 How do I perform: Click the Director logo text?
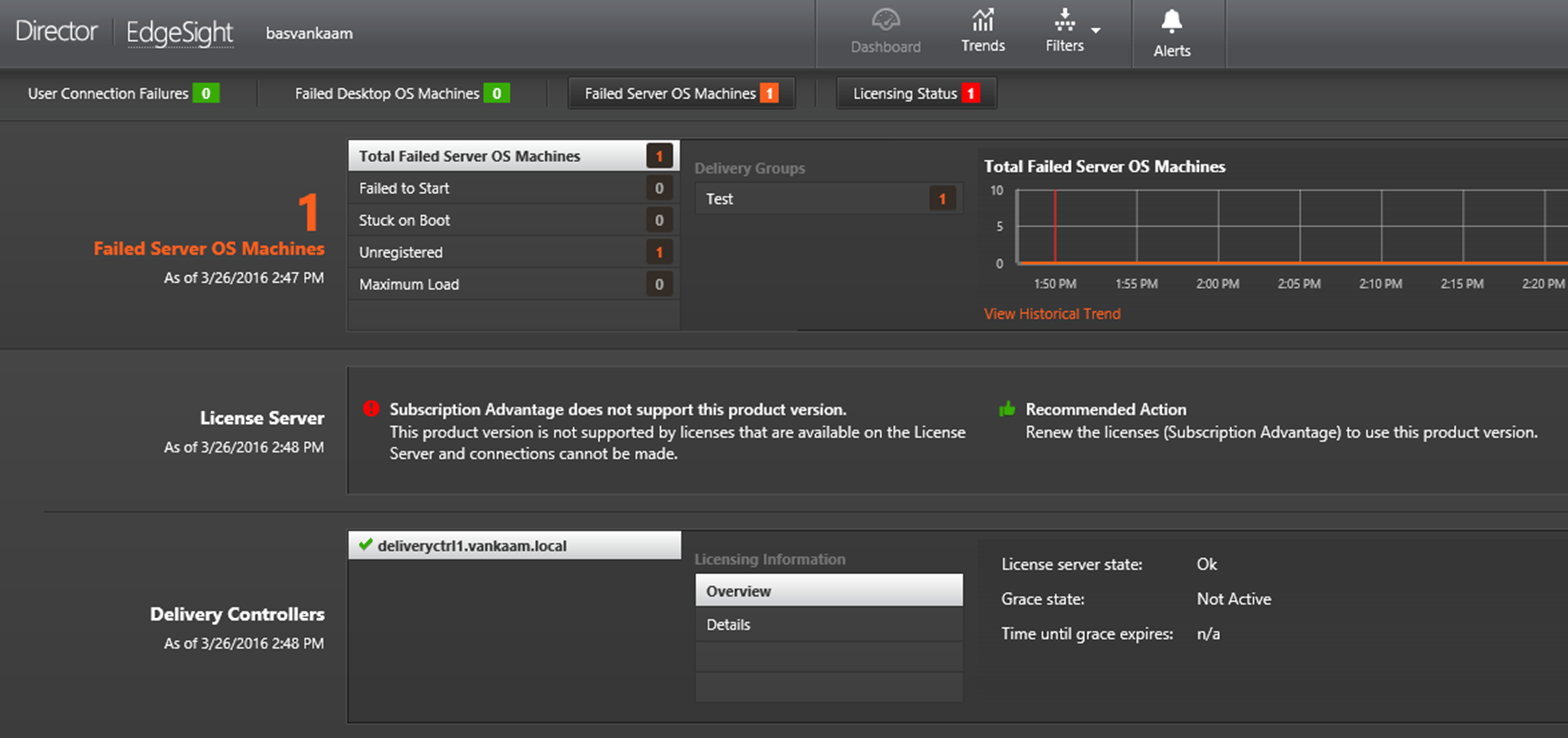(56, 32)
